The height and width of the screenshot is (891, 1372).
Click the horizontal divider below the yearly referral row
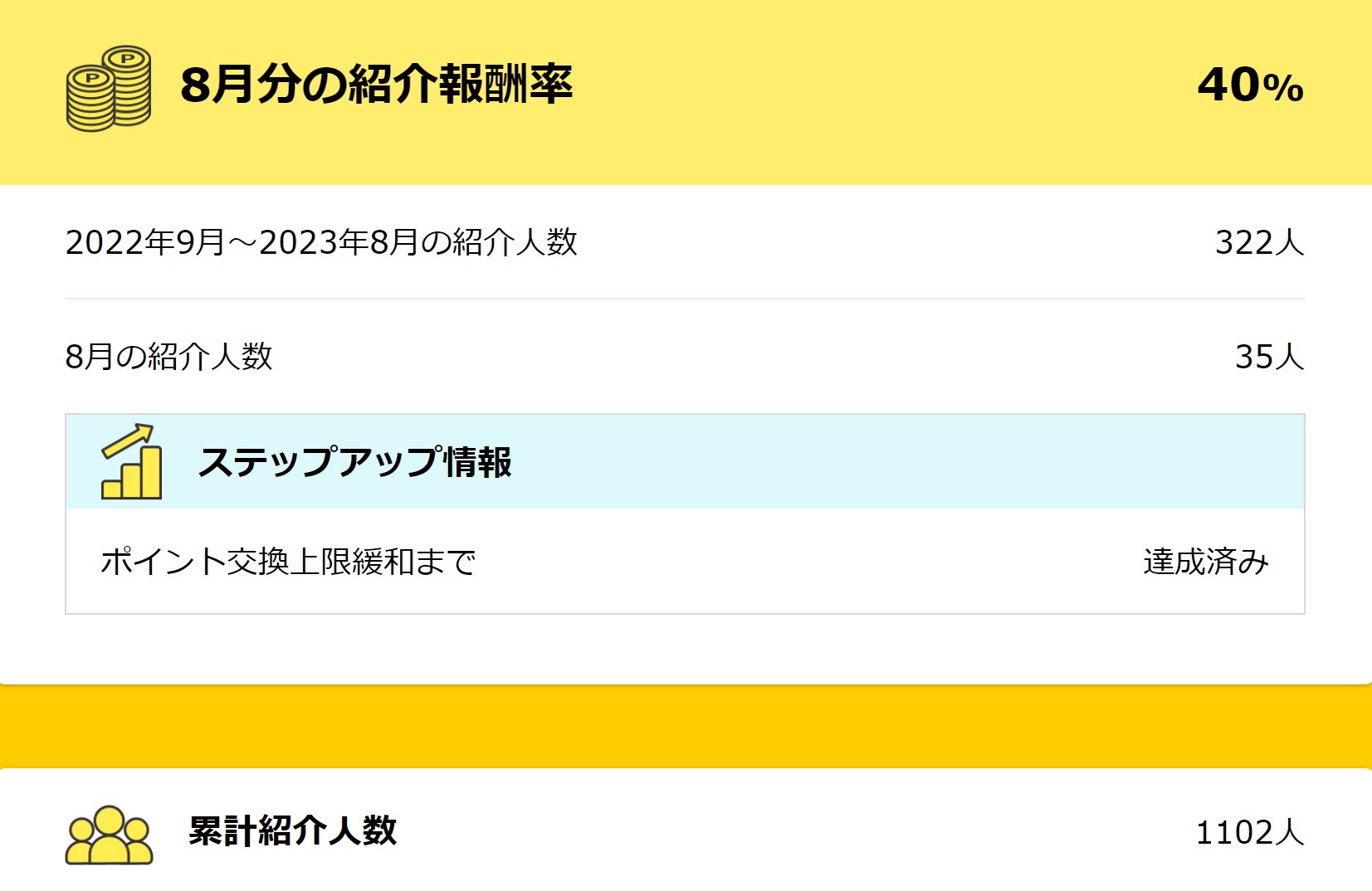coord(685,299)
